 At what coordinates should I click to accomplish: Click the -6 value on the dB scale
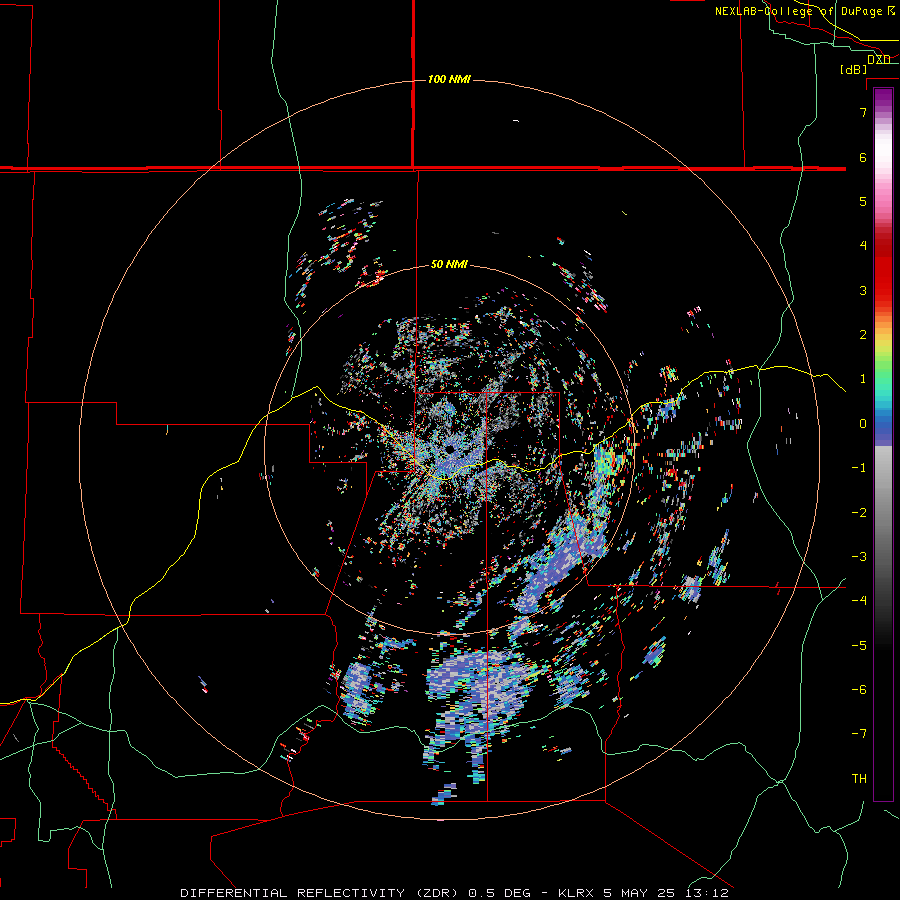(859, 690)
